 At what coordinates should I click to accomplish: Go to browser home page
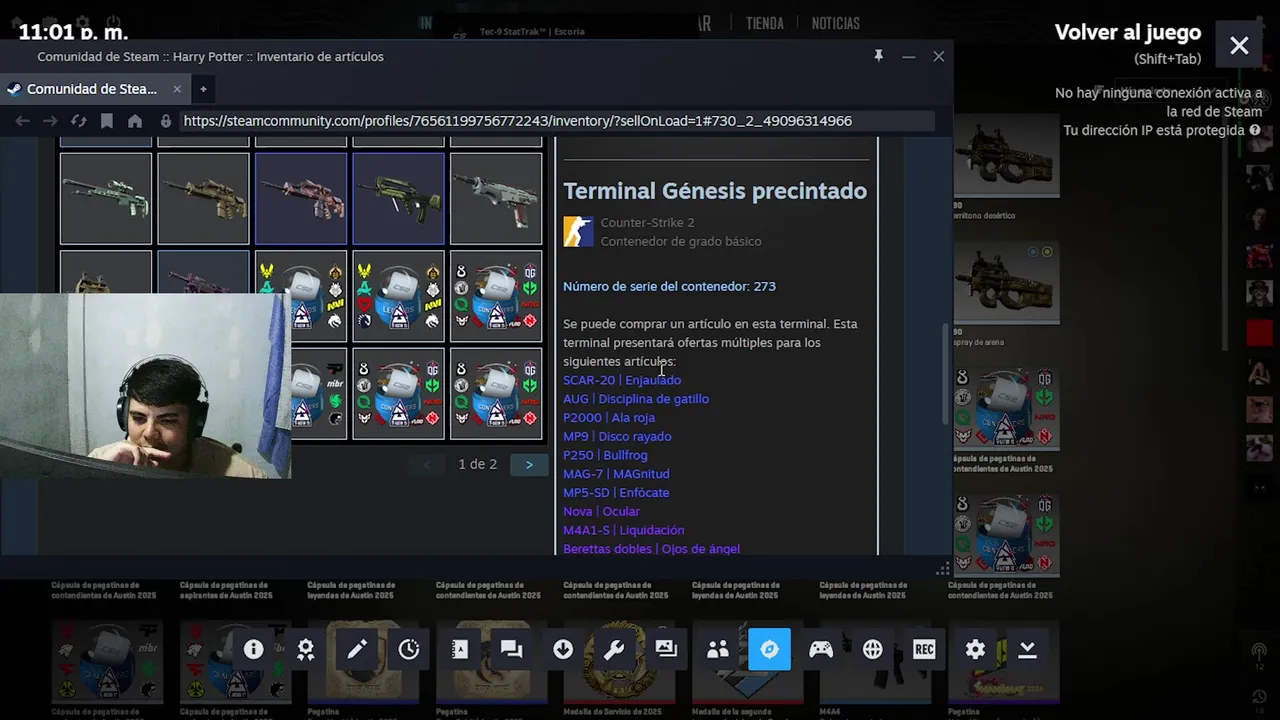coord(135,121)
